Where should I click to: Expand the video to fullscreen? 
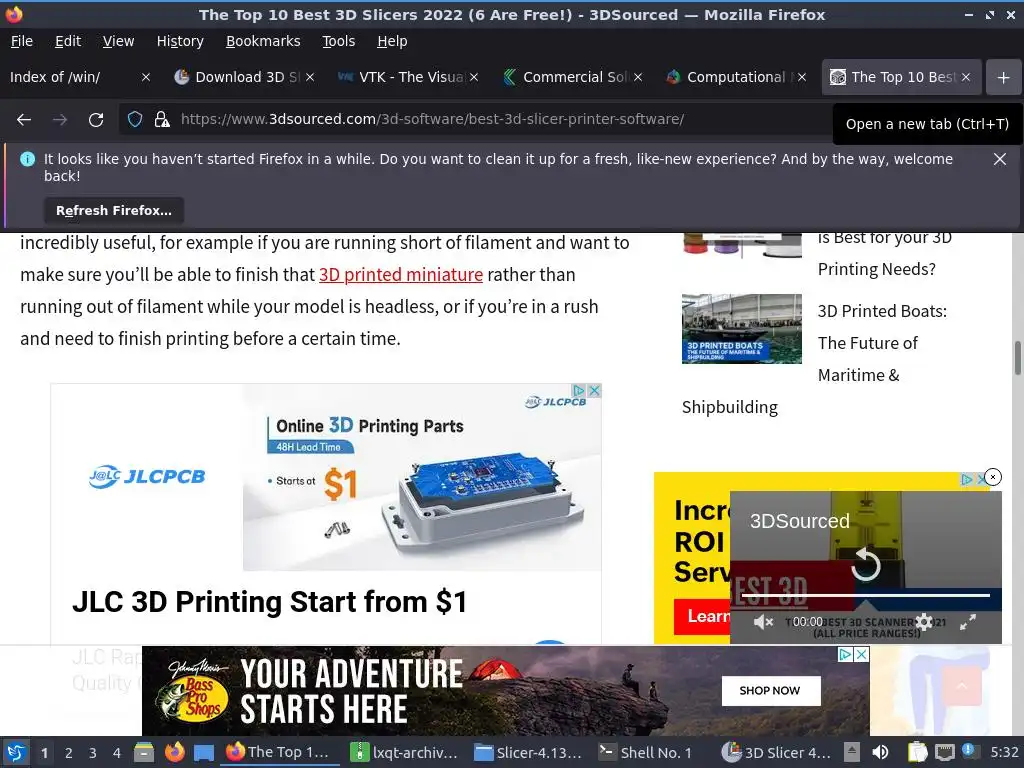click(x=967, y=622)
